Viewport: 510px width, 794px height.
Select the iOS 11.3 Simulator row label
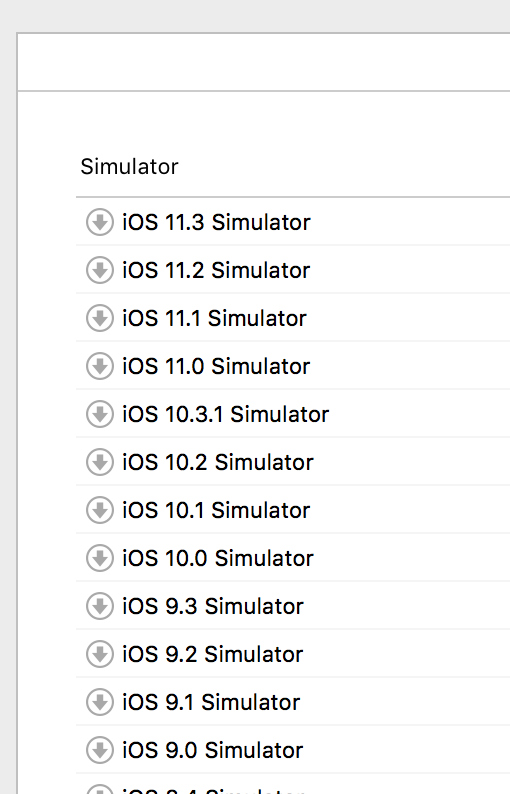[x=216, y=222]
